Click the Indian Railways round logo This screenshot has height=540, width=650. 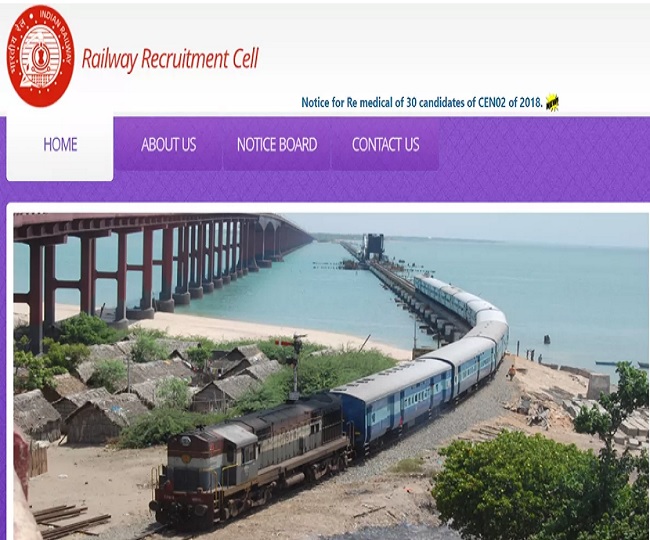pyautogui.click(x=40, y=56)
